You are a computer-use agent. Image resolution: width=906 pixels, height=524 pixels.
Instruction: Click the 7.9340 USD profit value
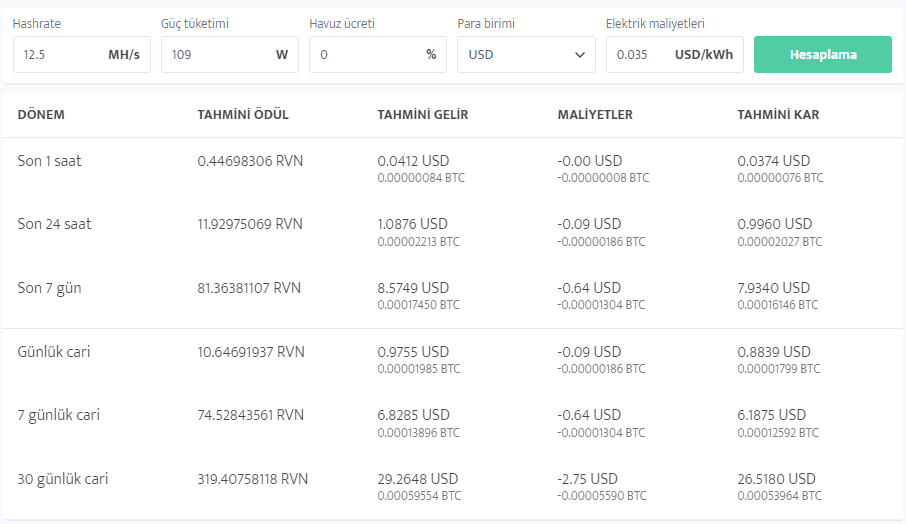774,288
